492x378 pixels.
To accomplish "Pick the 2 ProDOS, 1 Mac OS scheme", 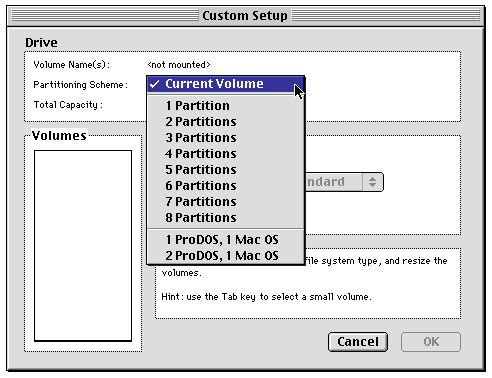I will point(226,256).
